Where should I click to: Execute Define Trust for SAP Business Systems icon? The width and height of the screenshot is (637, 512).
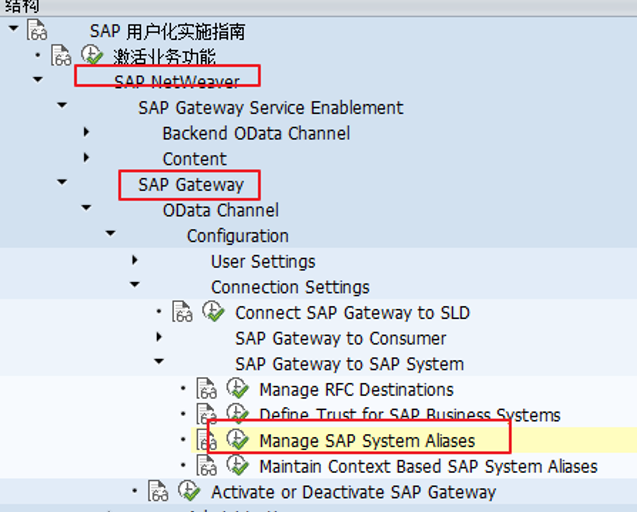pos(237,414)
